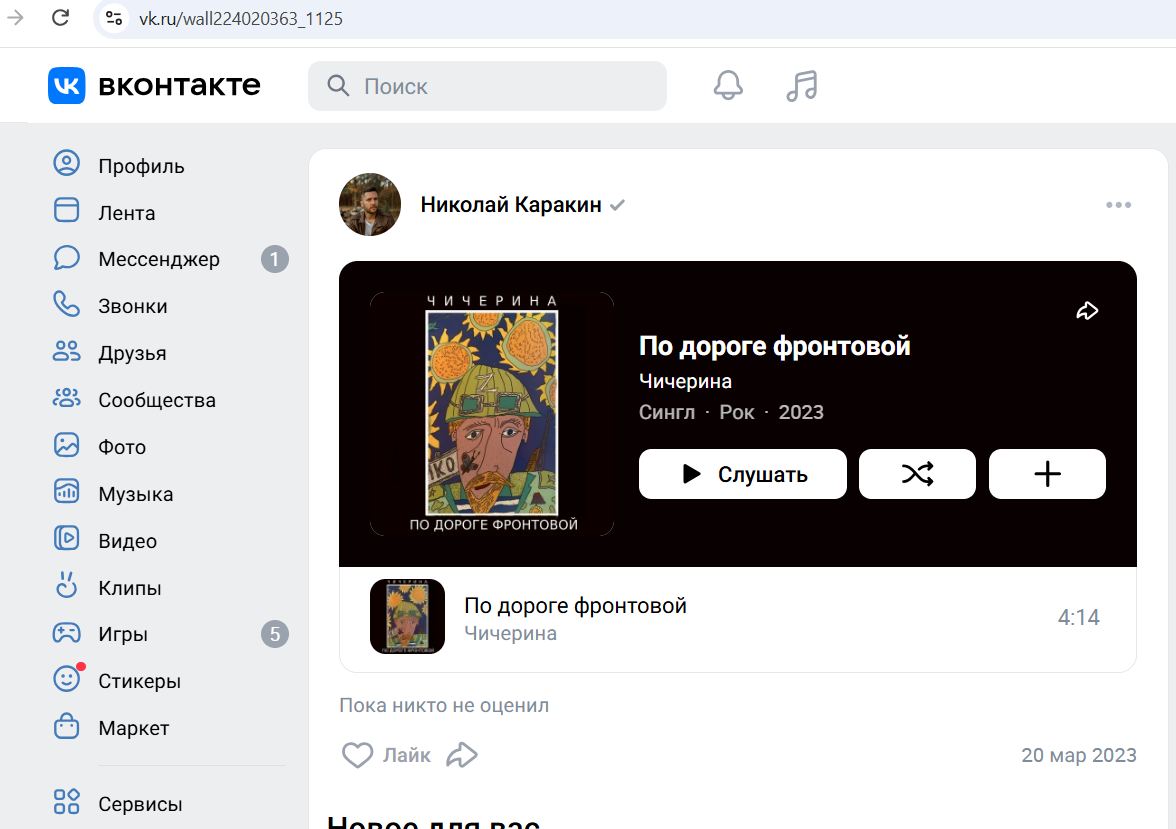Click the track duration 4:14

(1078, 617)
